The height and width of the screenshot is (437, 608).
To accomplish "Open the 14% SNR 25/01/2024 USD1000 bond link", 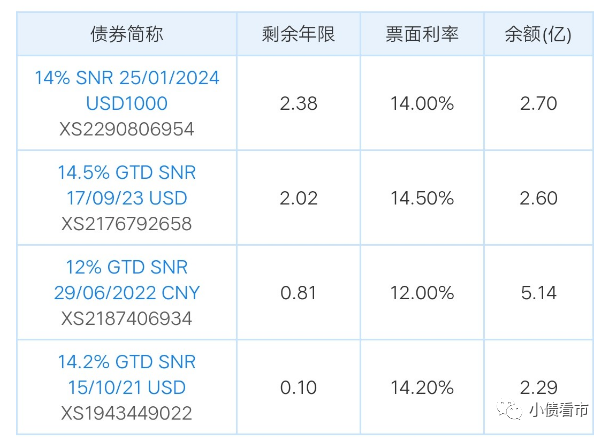I will (127, 90).
